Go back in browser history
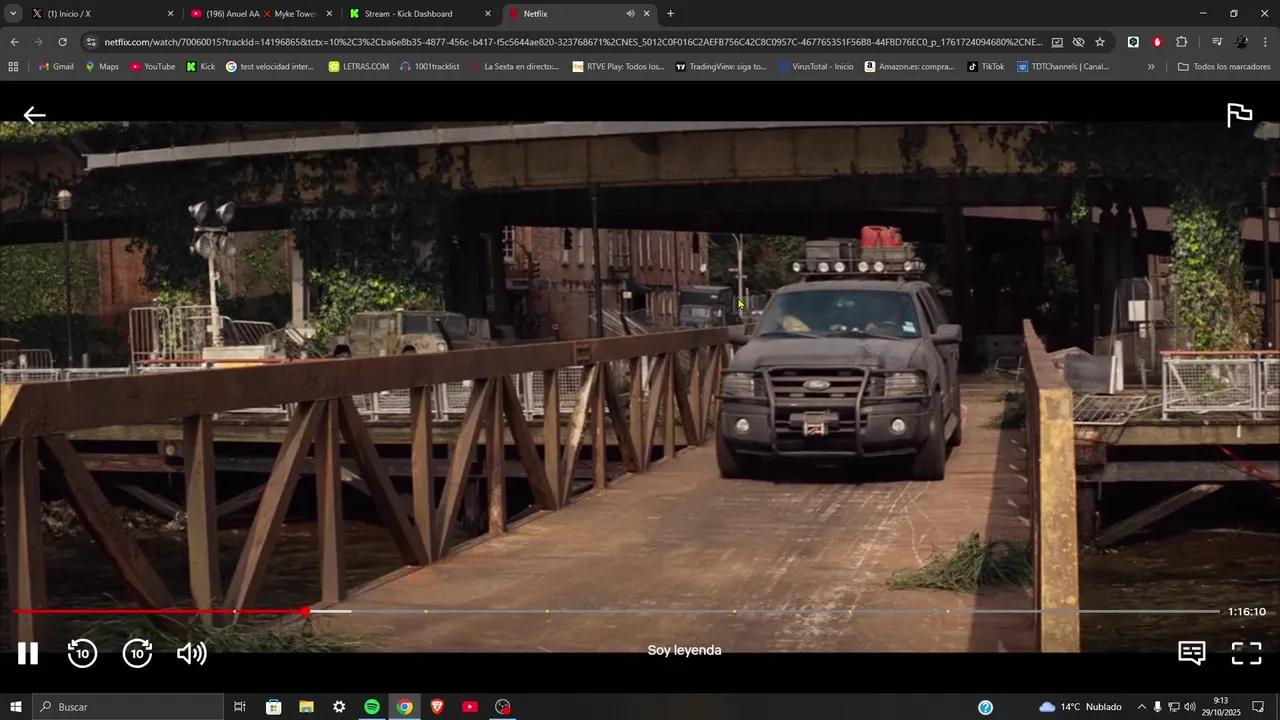 click(x=14, y=42)
